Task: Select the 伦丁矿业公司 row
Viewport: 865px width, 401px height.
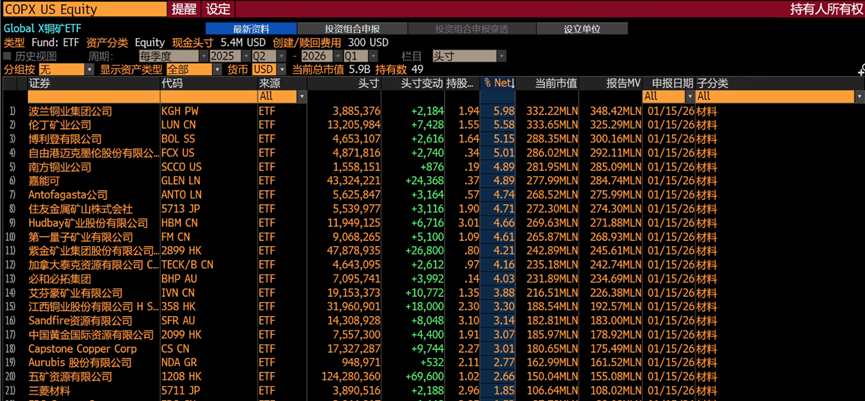Action: (433, 125)
